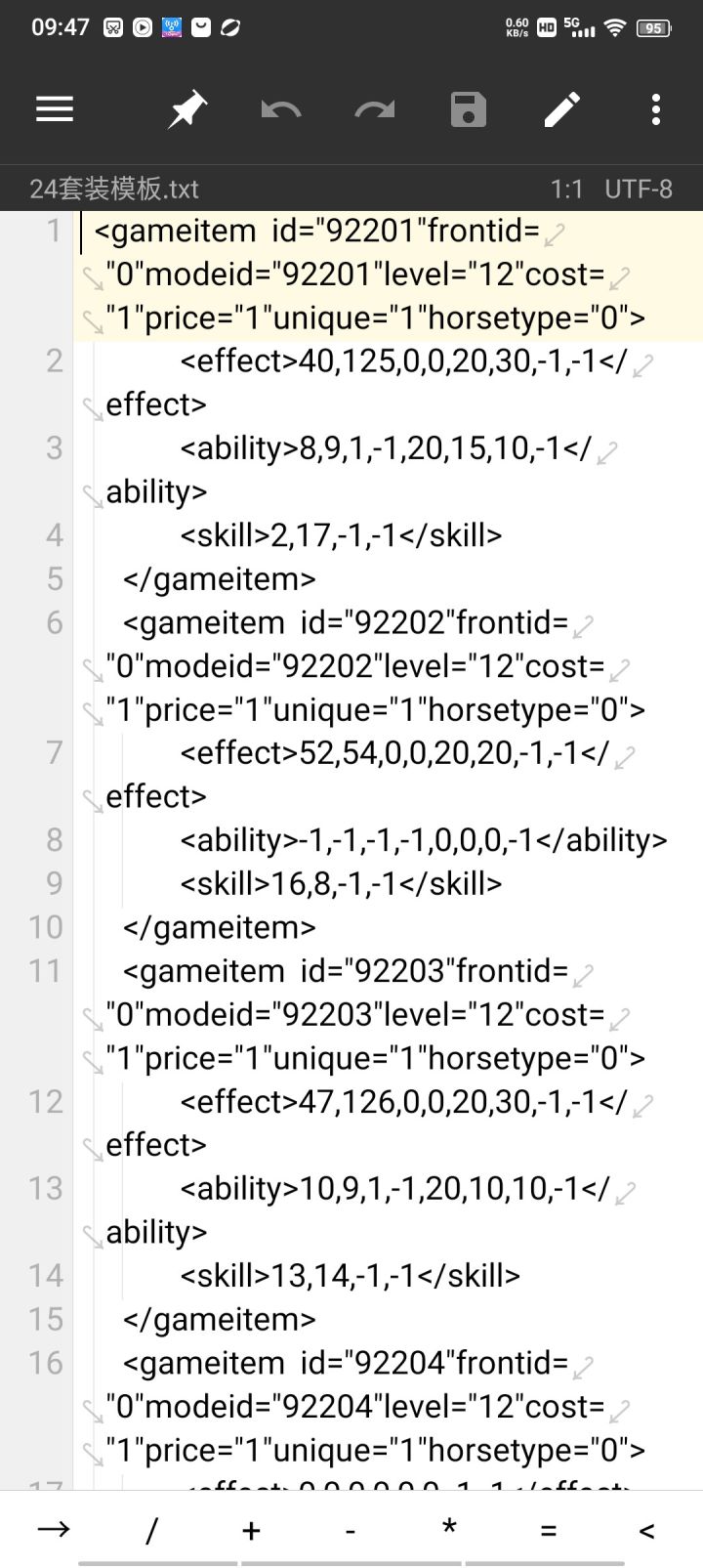Tap the pin icon in toolbar
The image size is (703, 1568).
click(x=186, y=109)
